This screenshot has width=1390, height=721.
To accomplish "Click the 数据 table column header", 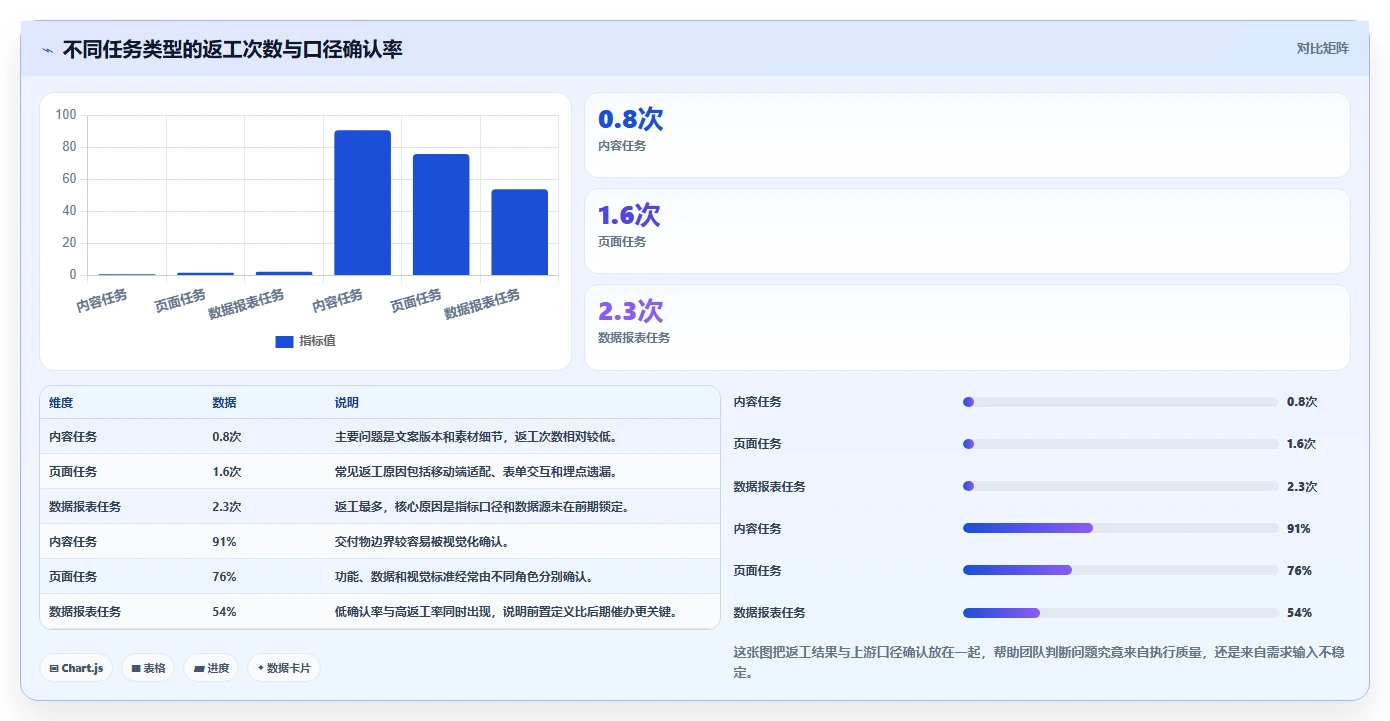I will [224, 403].
